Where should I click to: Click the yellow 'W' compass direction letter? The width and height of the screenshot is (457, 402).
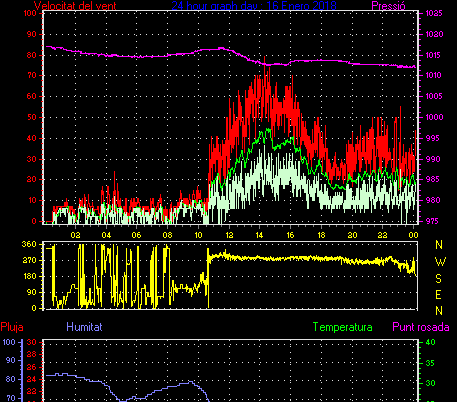coord(440,262)
